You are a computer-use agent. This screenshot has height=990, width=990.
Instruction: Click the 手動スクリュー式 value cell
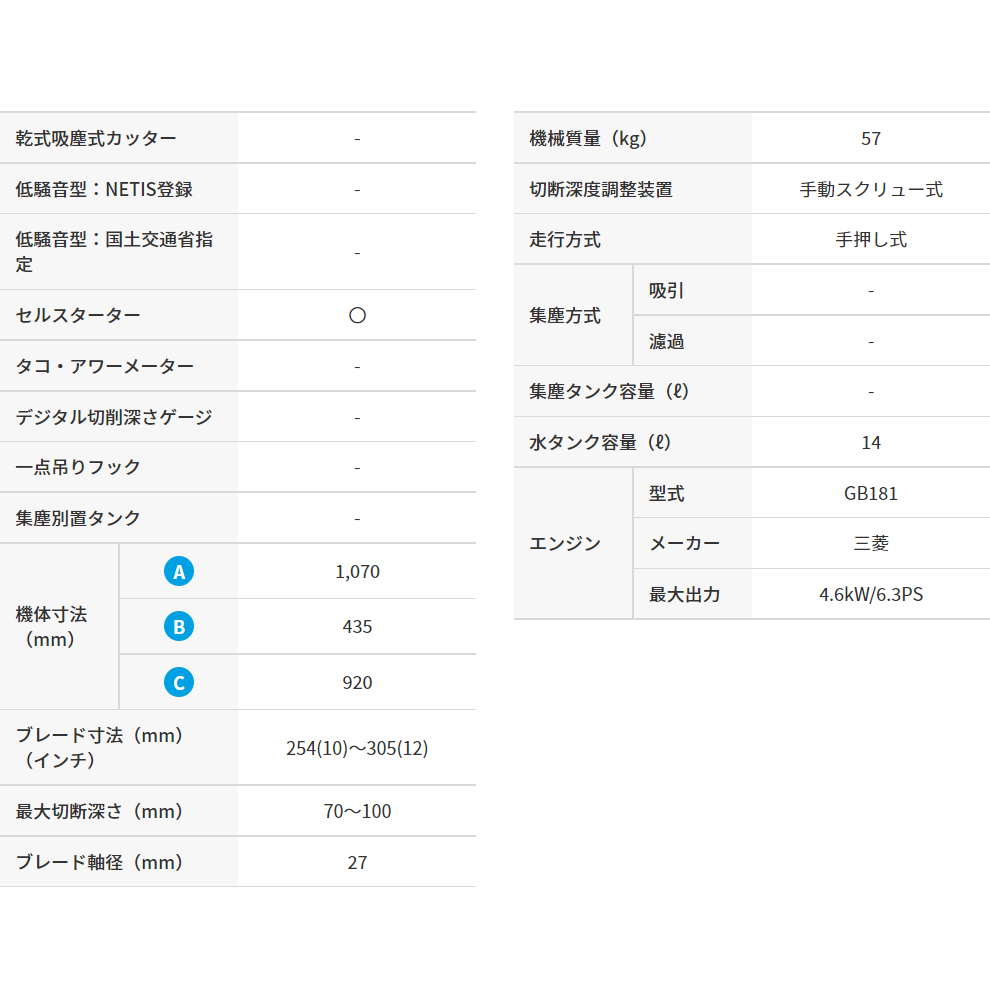pyautogui.click(x=870, y=189)
